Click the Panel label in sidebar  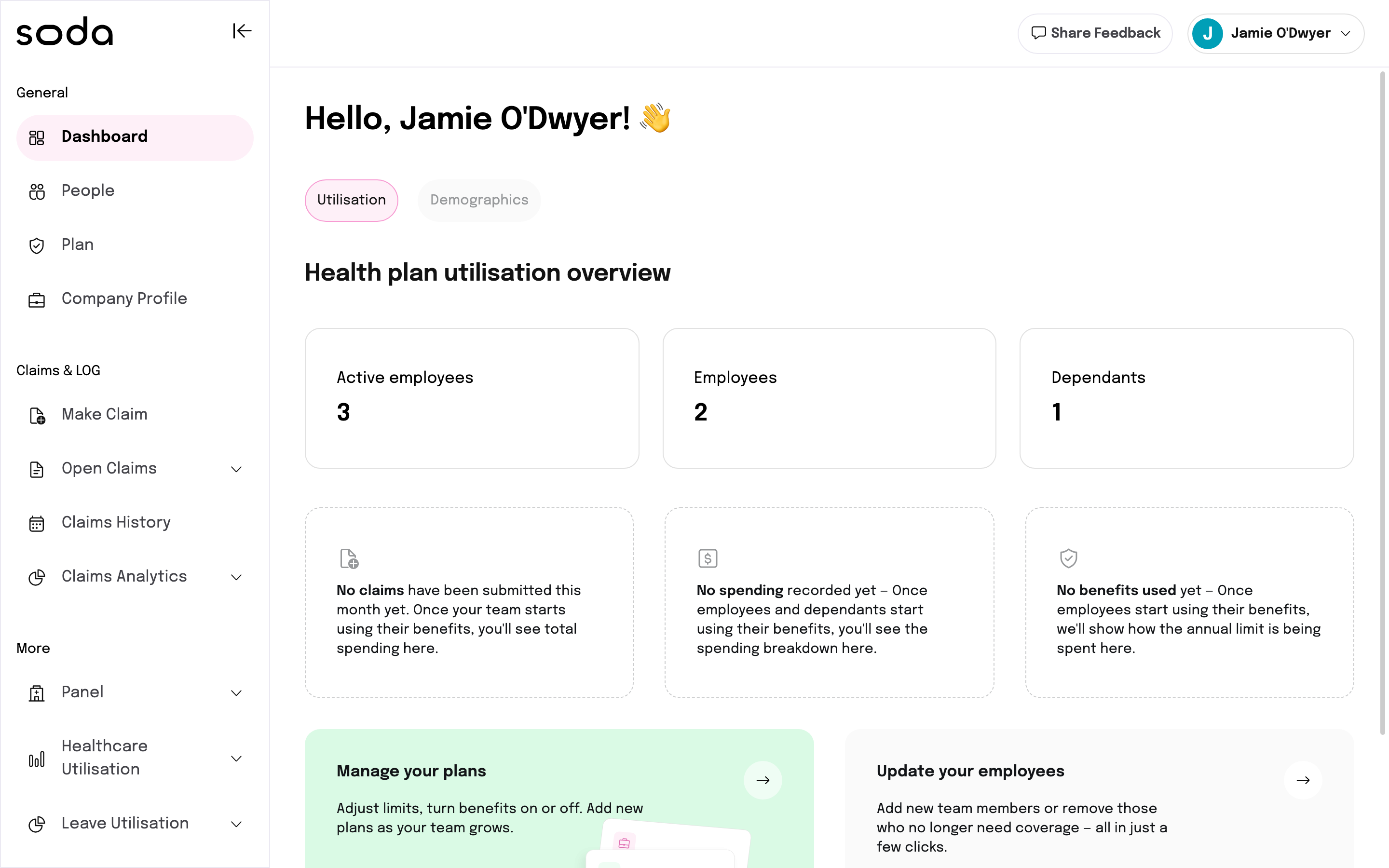(82, 692)
